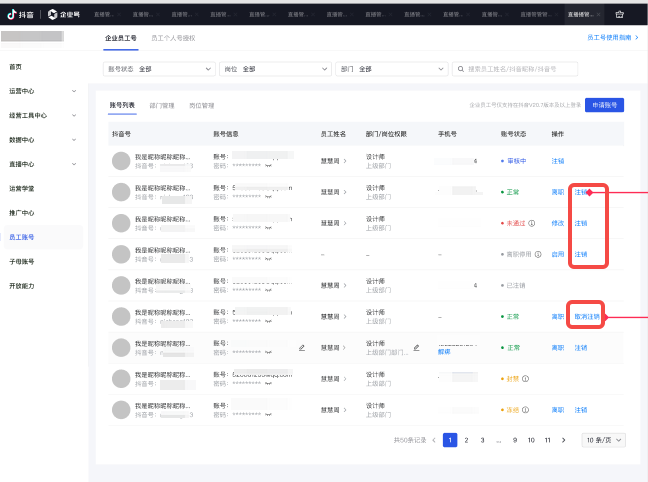
Task: Go to the previous page arrow
Action: pos(434,440)
